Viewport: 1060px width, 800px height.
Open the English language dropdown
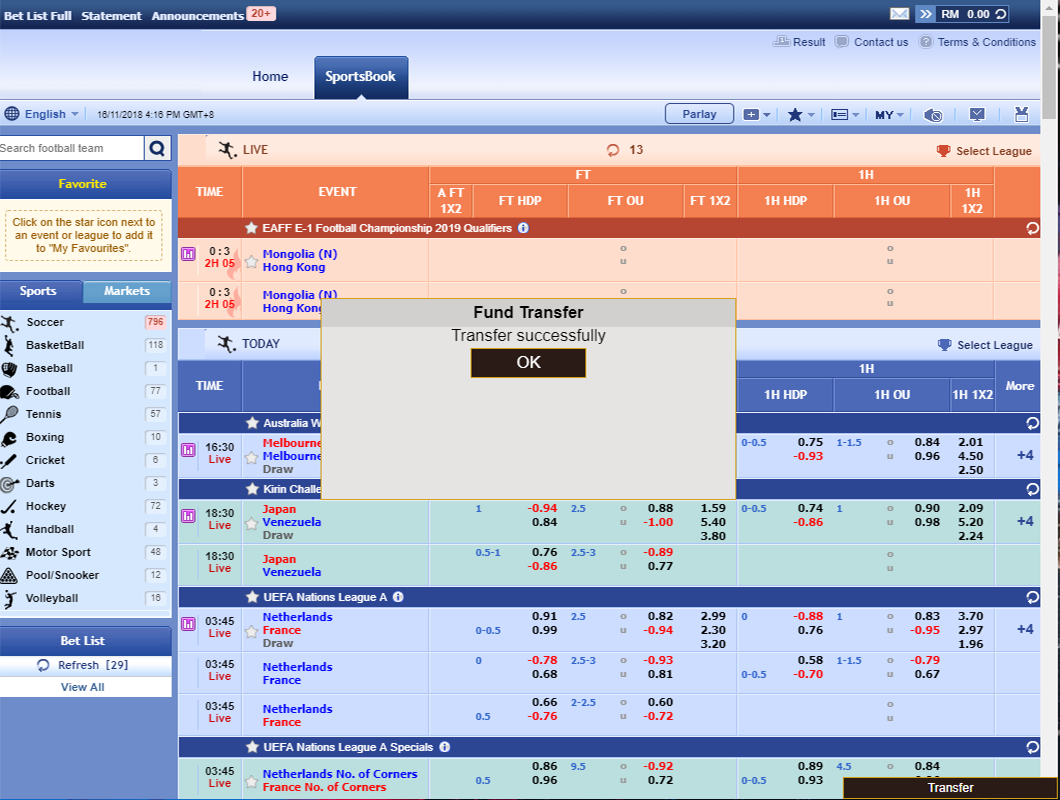click(x=41, y=114)
